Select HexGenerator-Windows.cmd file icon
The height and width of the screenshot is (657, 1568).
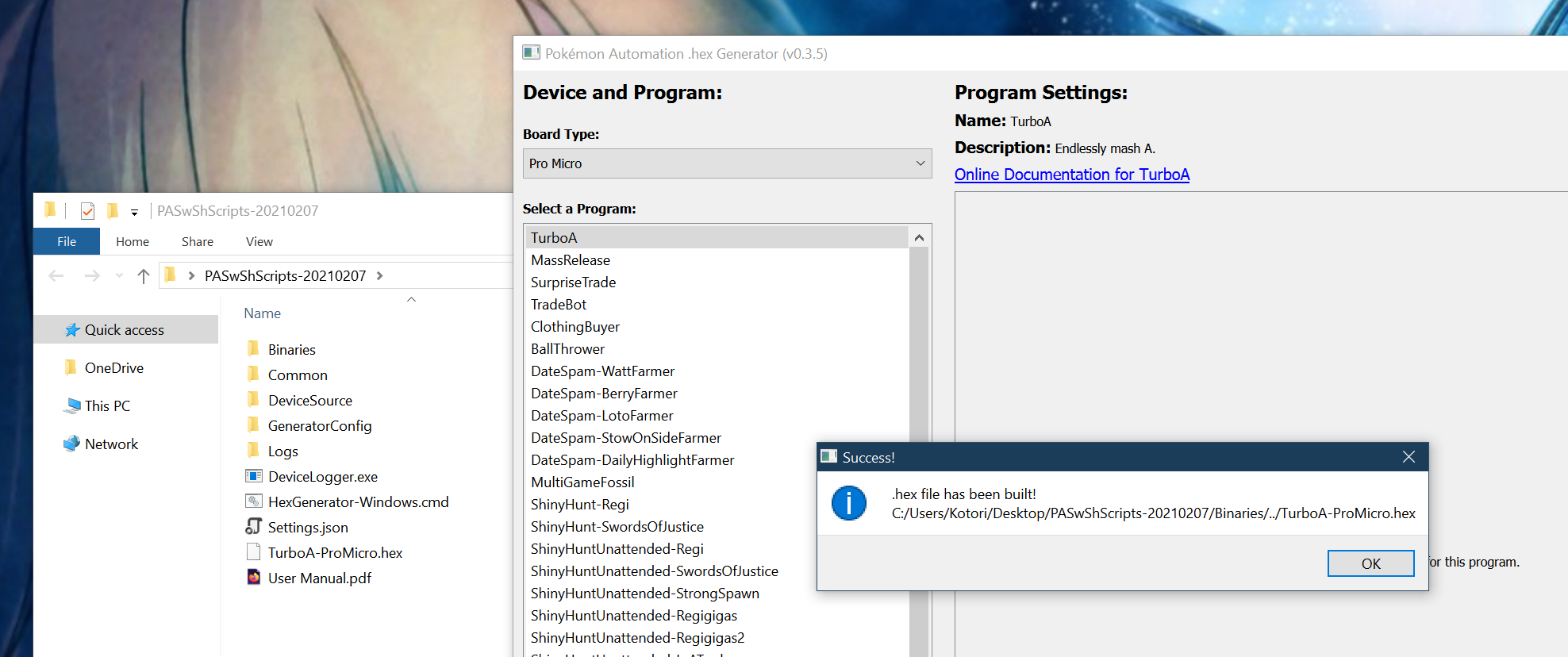pyautogui.click(x=254, y=501)
